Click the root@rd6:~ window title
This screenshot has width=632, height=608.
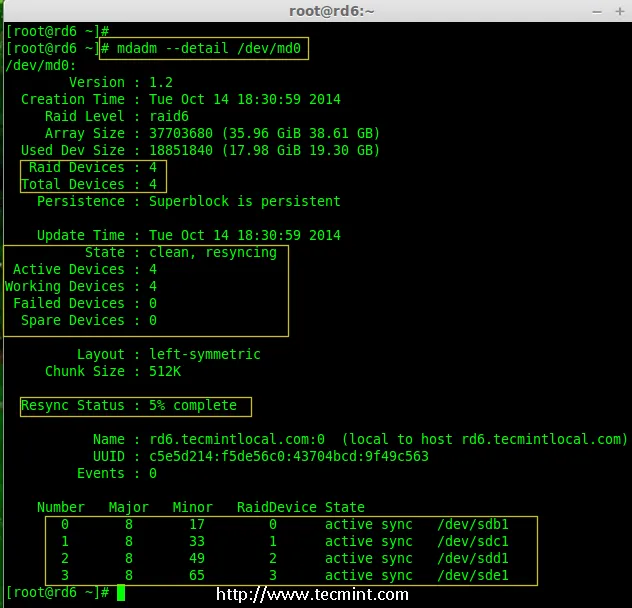(331, 11)
